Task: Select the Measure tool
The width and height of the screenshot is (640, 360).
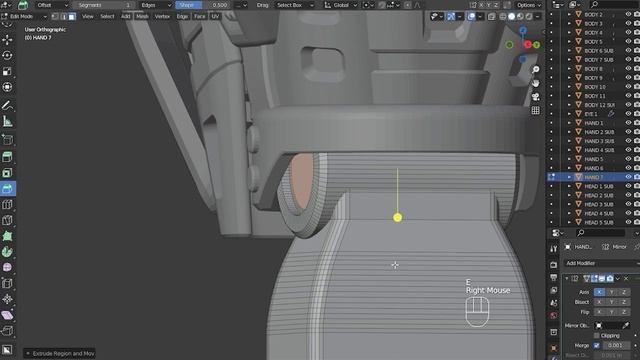Action: [x=7, y=121]
